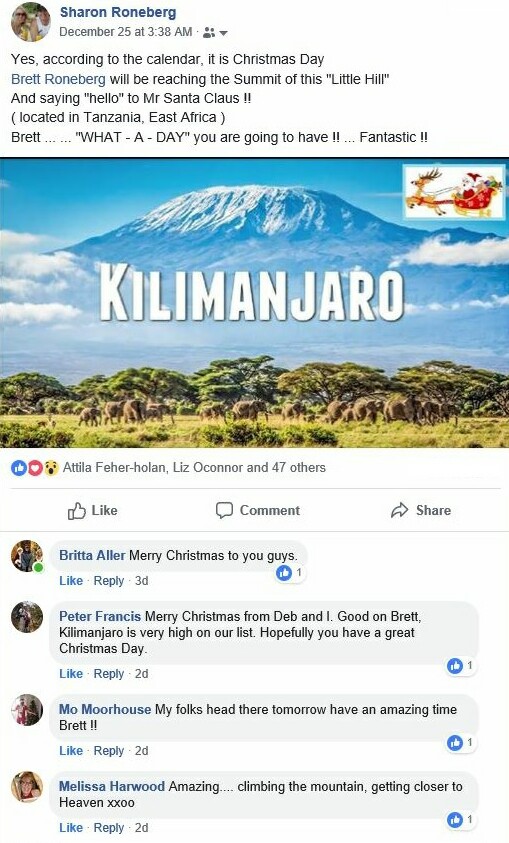This screenshot has width=509, height=843.
Task: Like Britta Aller's comment
Action: [x=71, y=581]
